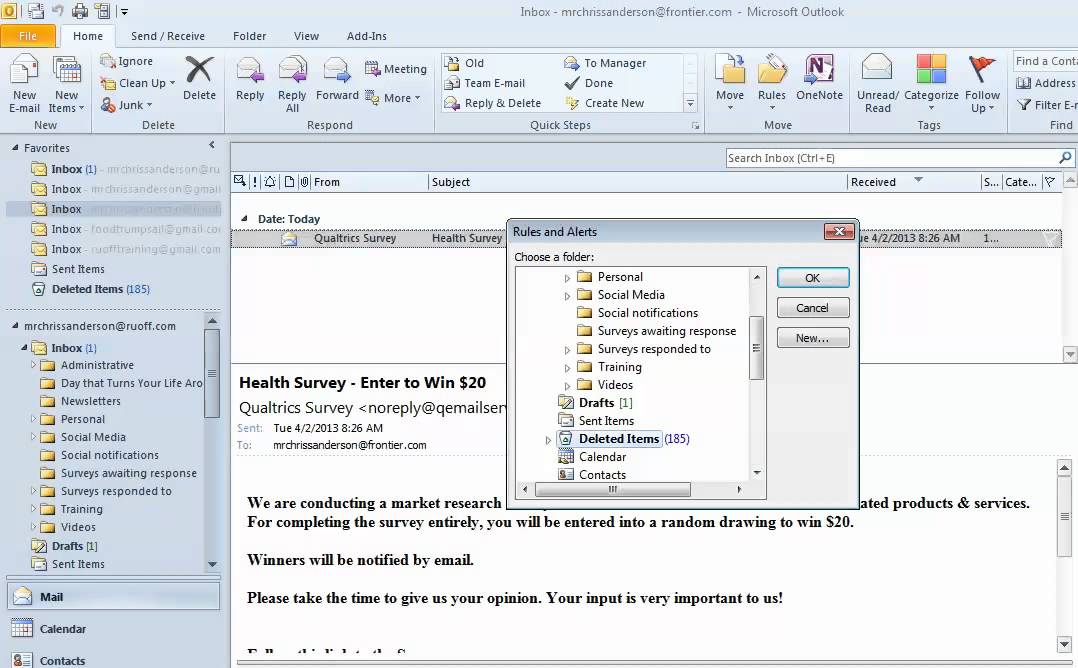Expand the Quick Steps gallery
Image resolution: width=1078 pixels, height=668 pixels.
click(690, 103)
